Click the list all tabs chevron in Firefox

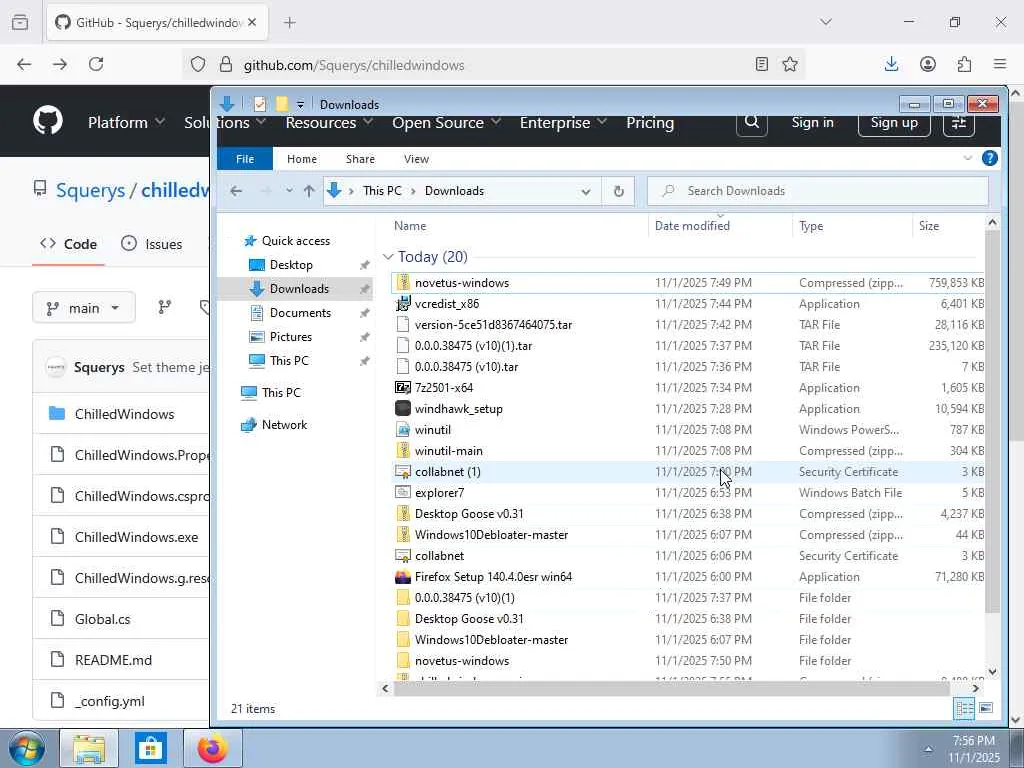point(826,22)
